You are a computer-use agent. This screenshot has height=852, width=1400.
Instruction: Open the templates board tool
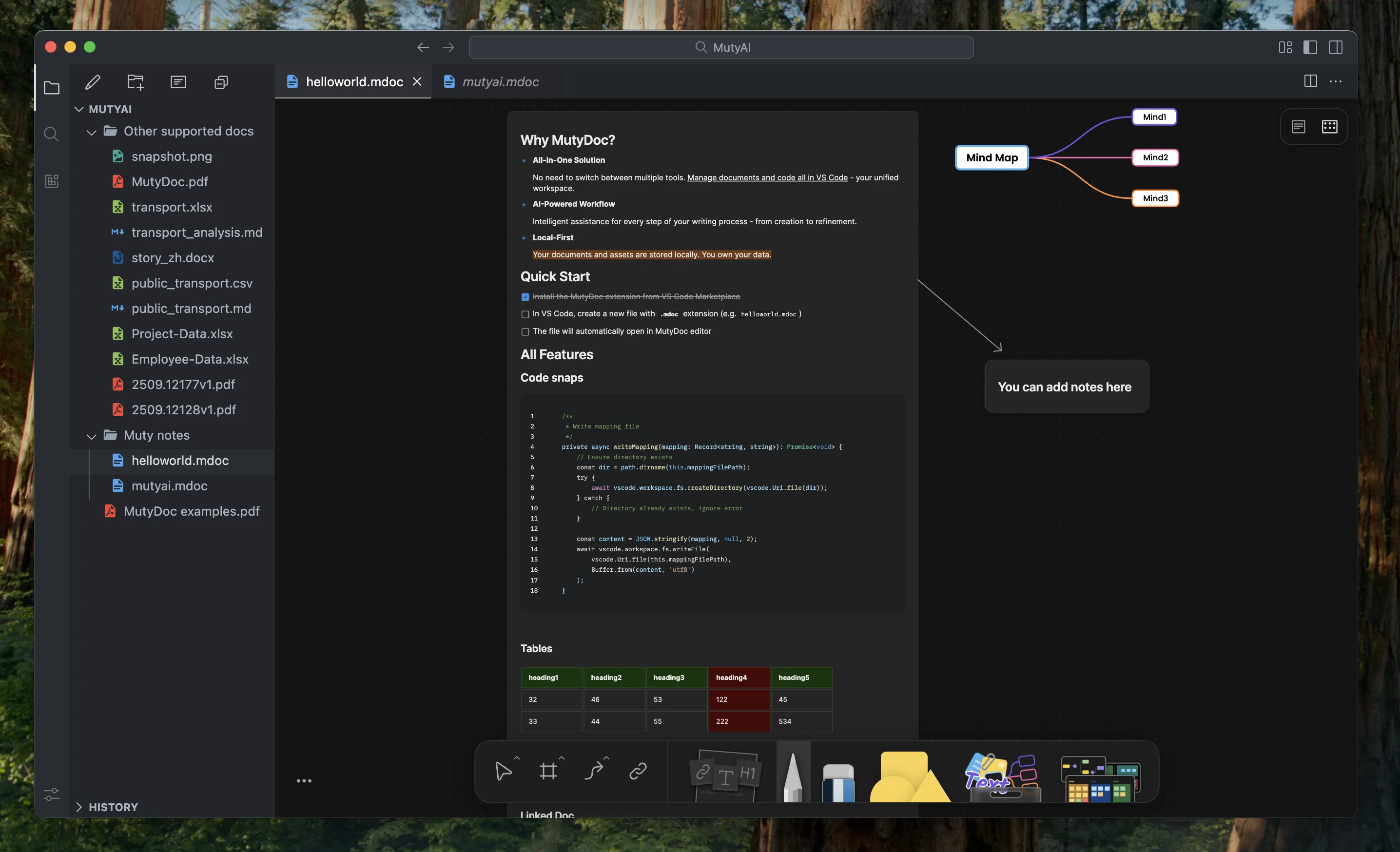[x=1101, y=778]
